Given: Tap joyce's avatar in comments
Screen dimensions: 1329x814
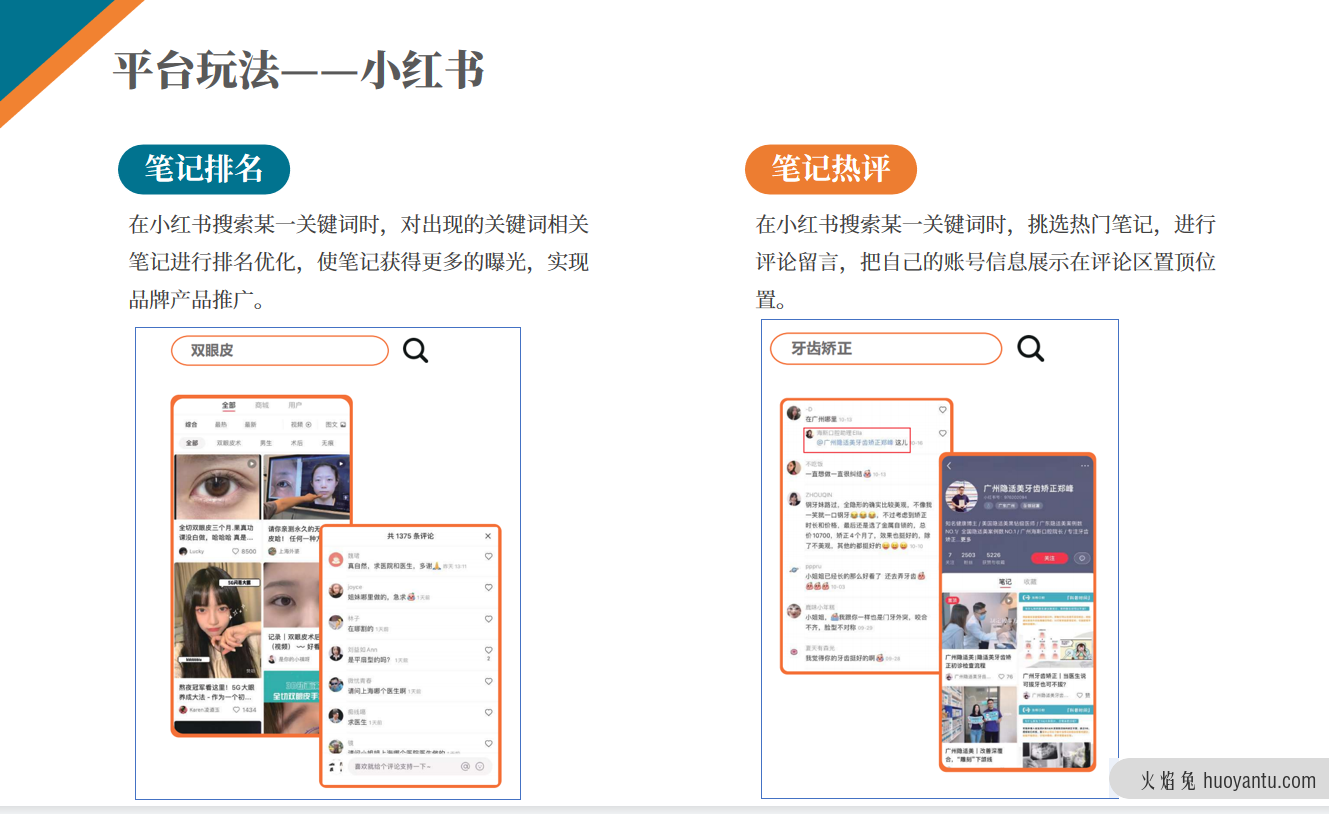Looking at the screenshot, I should (336, 590).
